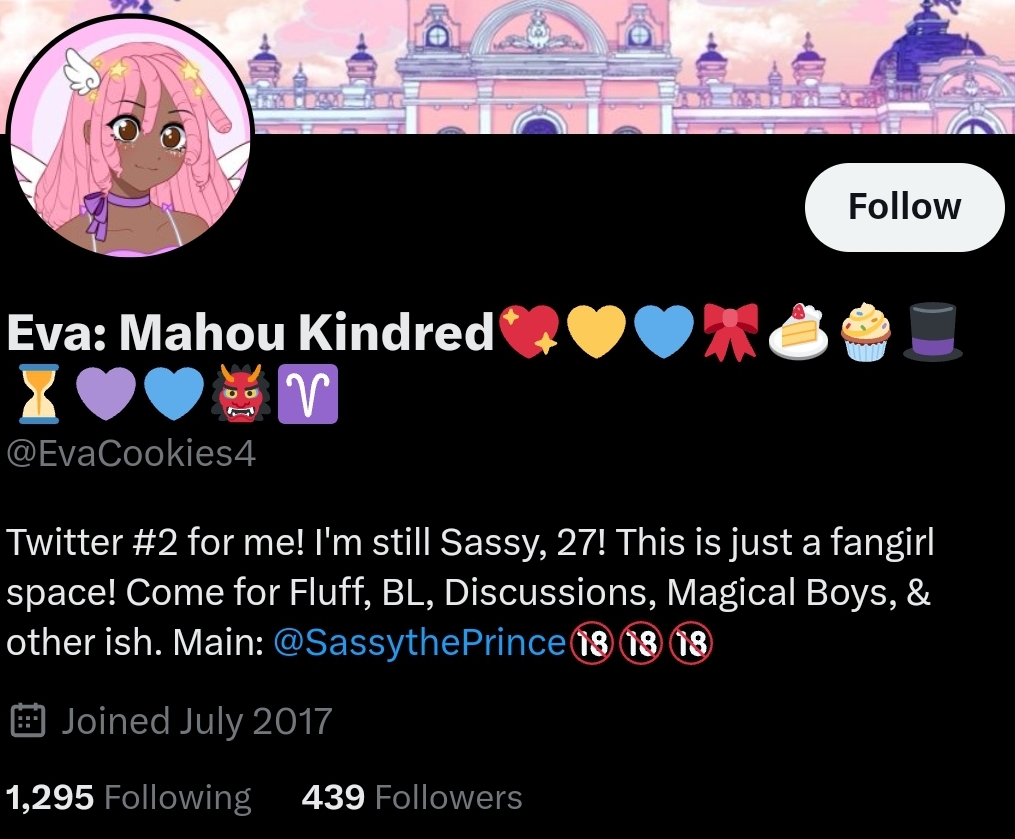Open the @SassythePrince mention link
1015x839 pixels.
pos(420,642)
